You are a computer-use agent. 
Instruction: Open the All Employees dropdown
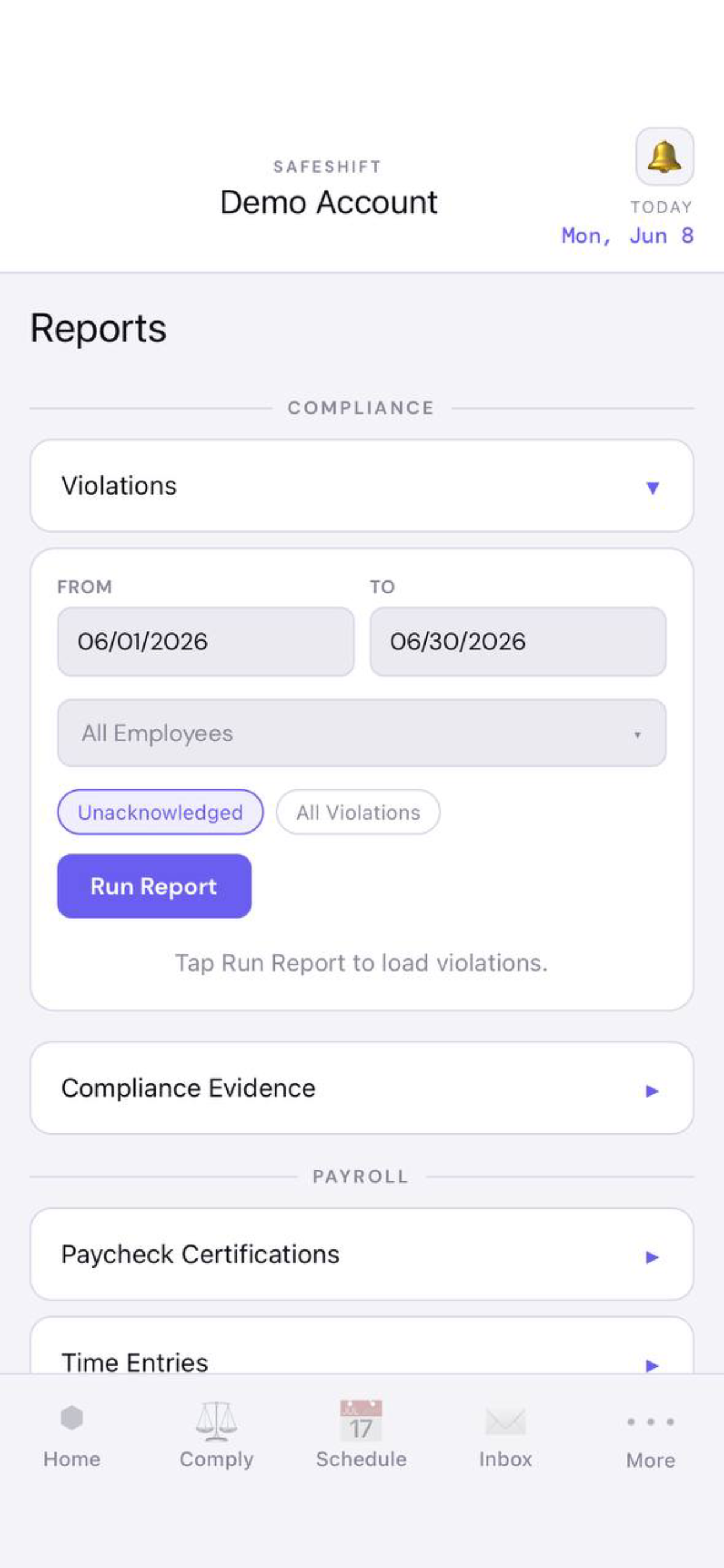(361, 733)
